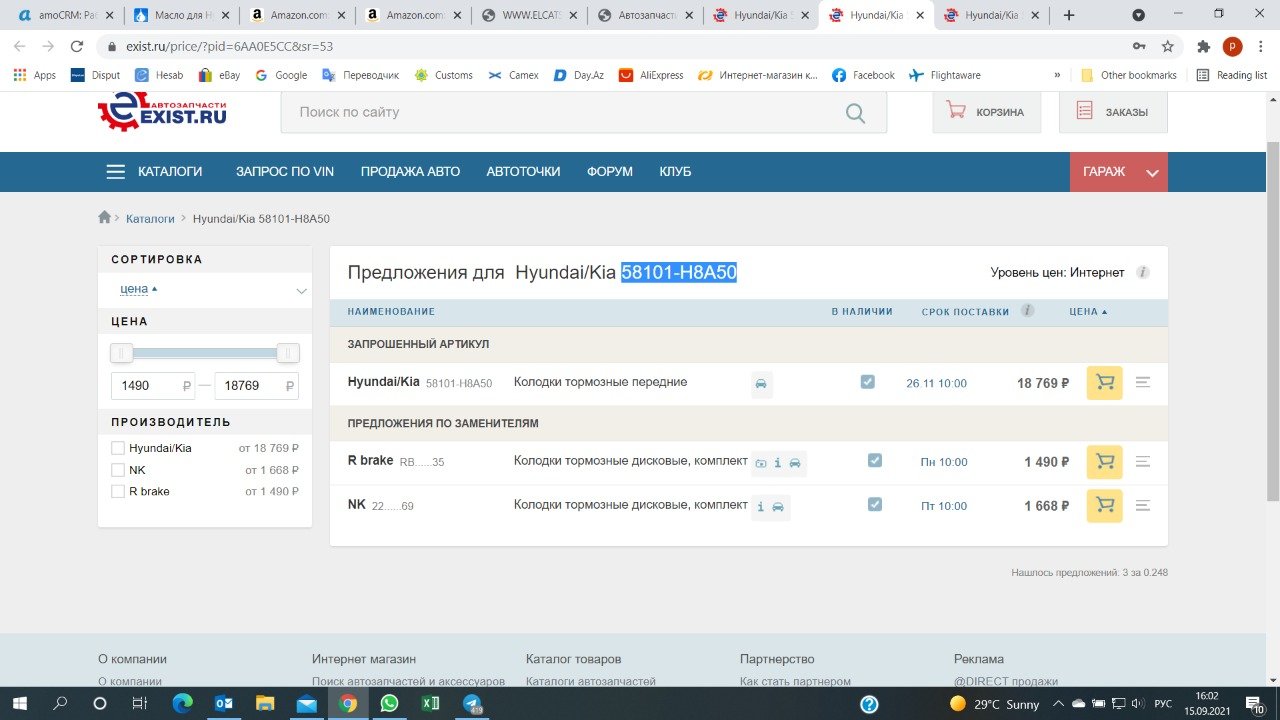Open the Заказы orders button
The image size is (1280, 720).
coord(1113,112)
